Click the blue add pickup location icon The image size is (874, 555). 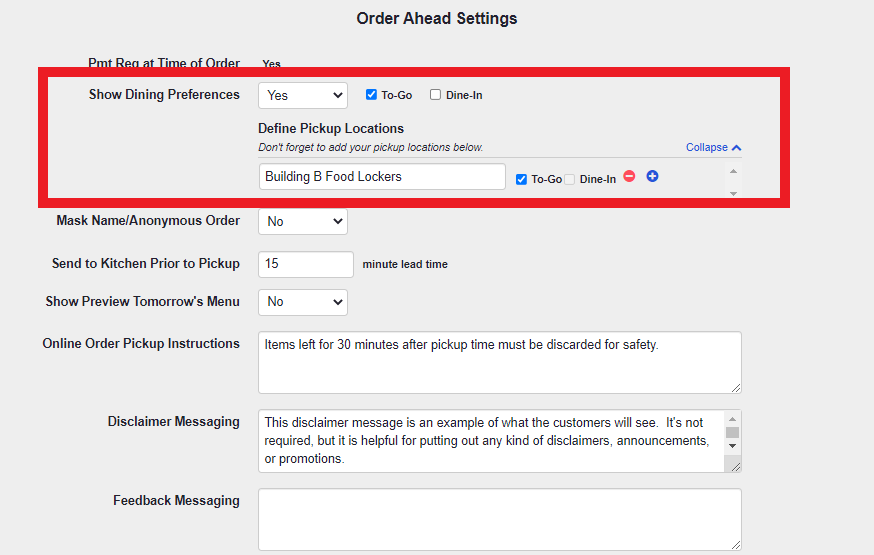click(652, 177)
